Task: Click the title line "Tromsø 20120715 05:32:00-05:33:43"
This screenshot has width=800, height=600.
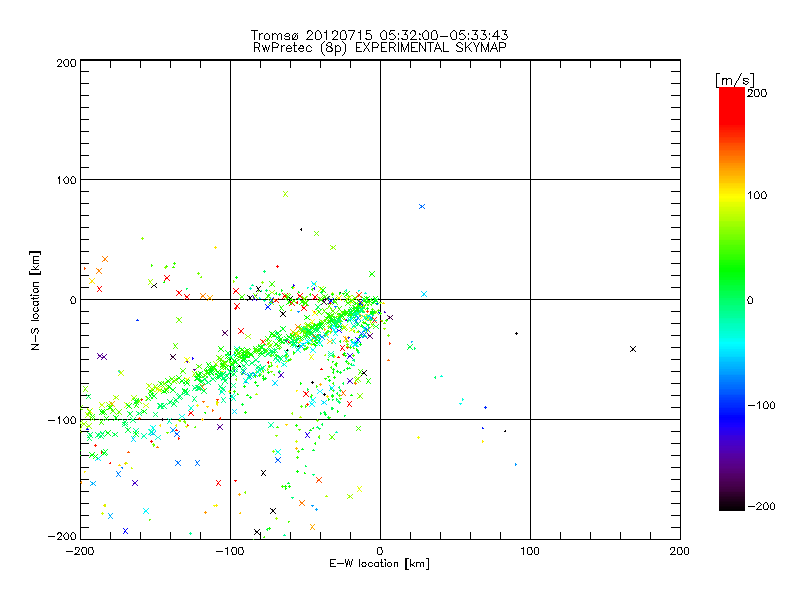Action: click(x=379, y=35)
